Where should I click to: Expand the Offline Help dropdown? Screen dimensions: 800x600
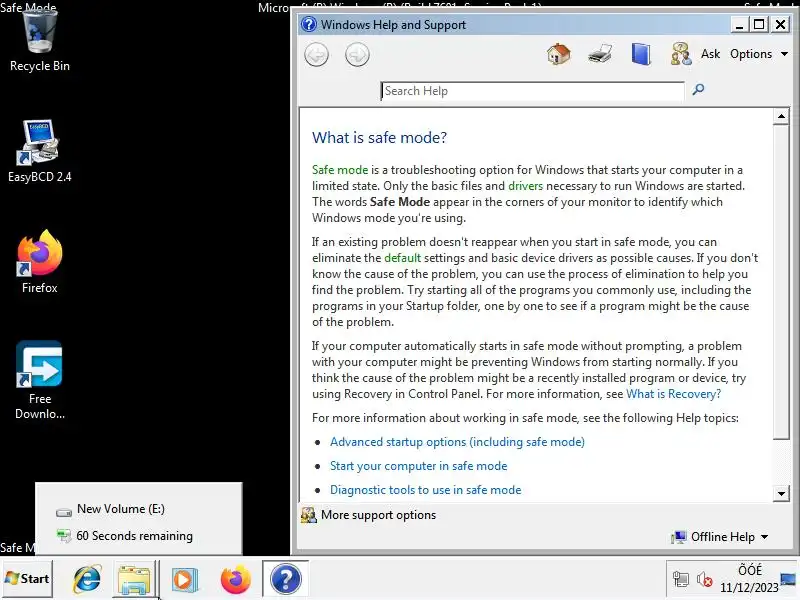pos(719,537)
